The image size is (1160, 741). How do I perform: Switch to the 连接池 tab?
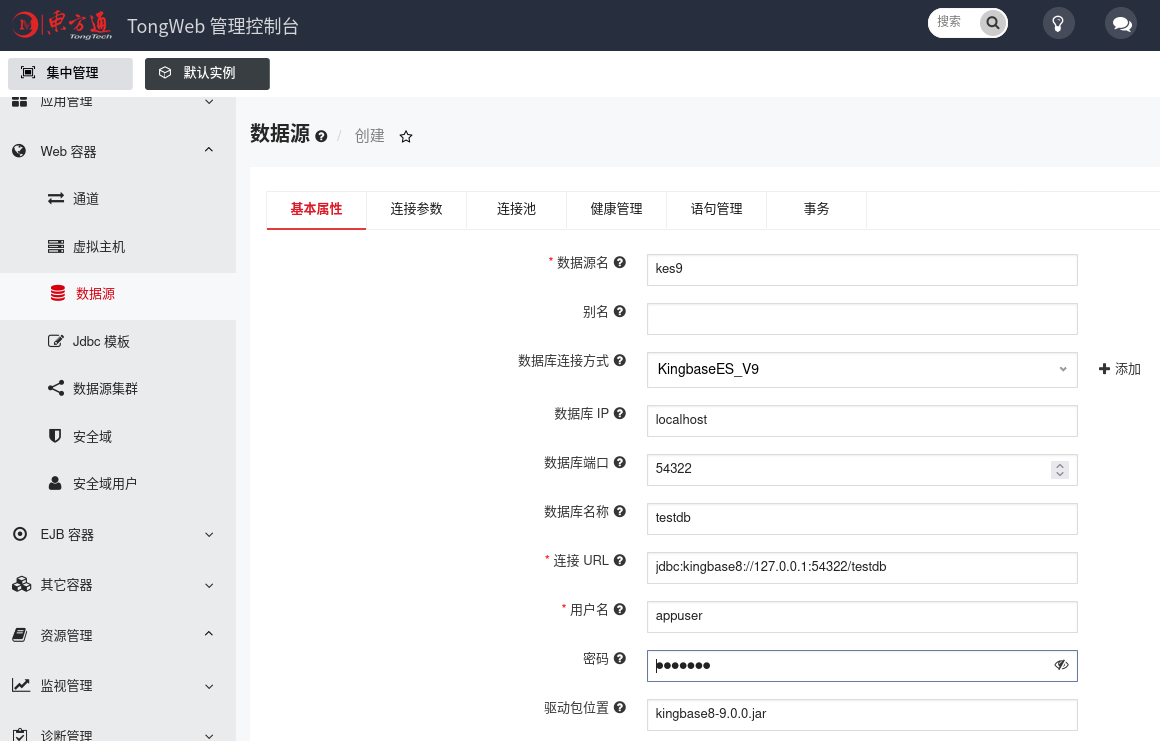click(516, 209)
